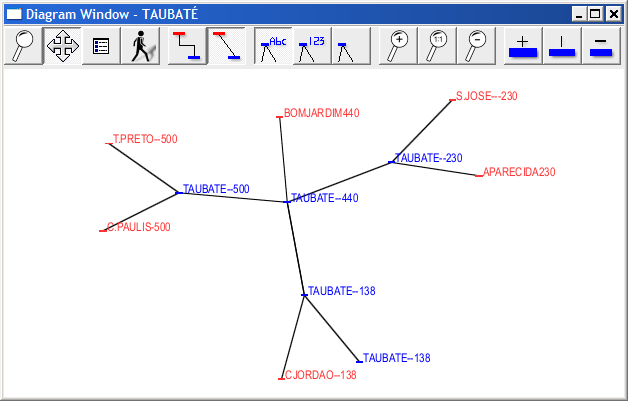Image resolution: width=628 pixels, height=401 pixels.
Task: Select TAUBATE--138 label beside CJORDAO--138
Action: (x=397, y=358)
